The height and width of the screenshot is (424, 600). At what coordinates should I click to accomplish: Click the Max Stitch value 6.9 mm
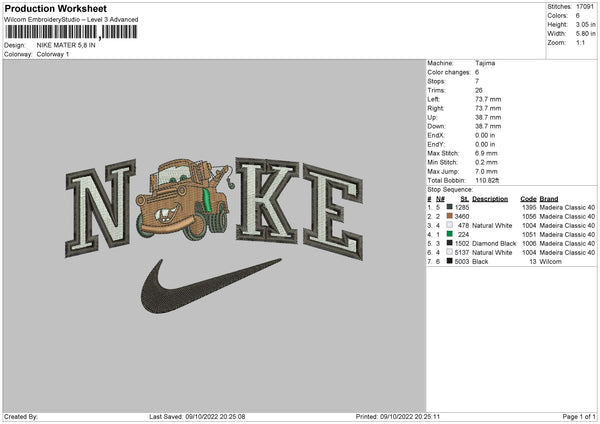486,153
